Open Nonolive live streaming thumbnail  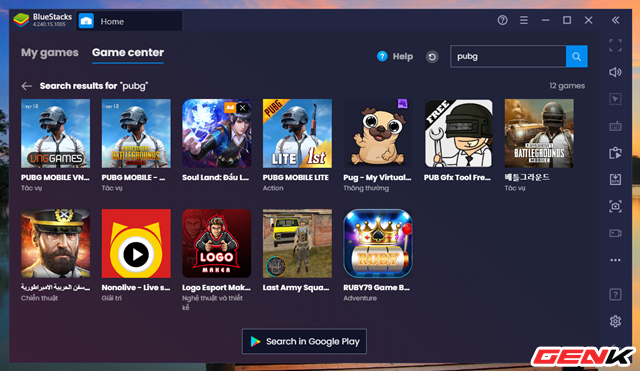pyautogui.click(x=136, y=244)
